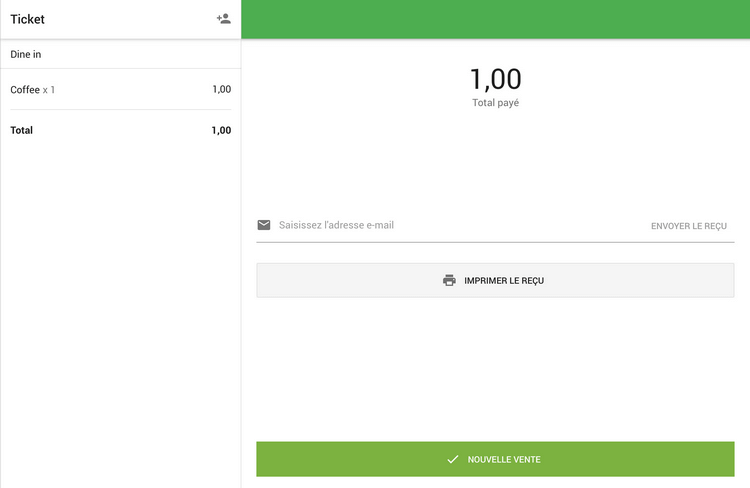The height and width of the screenshot is (488, 750).
Task: Click the large 1,00 paid amount
Action: click(x=495, y=79)
